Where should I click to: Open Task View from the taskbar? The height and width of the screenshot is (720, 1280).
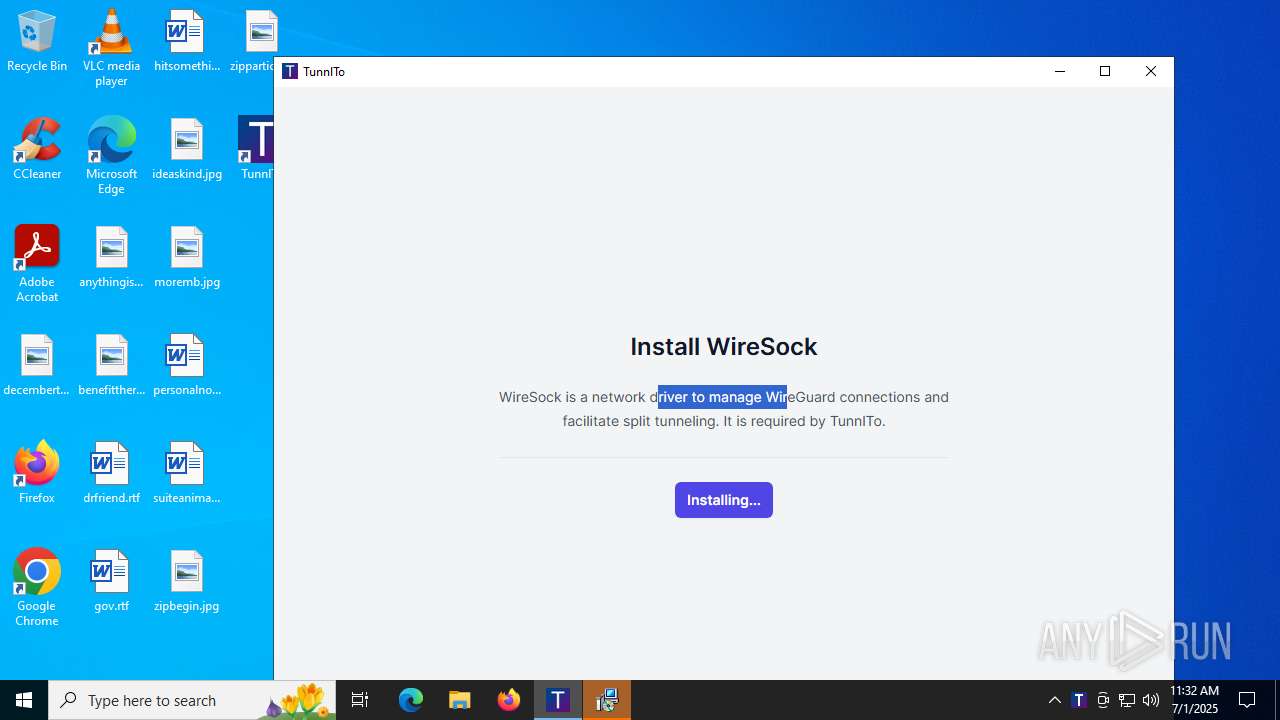coord(360,700)
